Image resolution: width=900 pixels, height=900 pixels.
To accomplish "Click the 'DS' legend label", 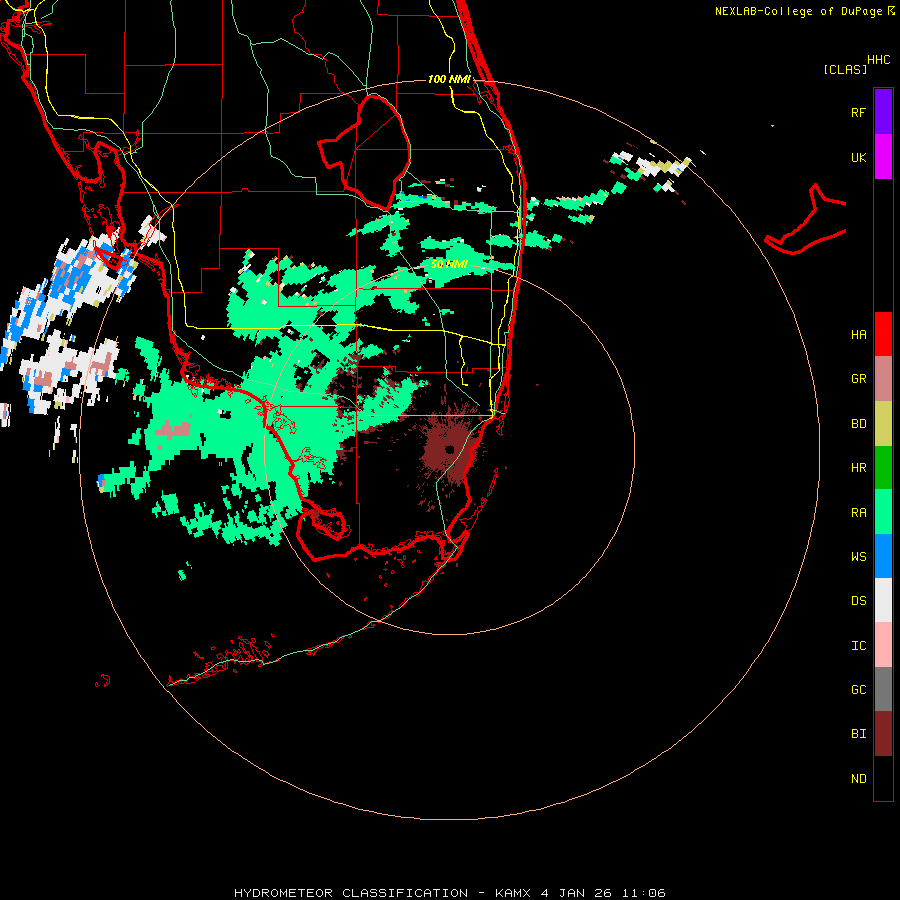I will pos(858,601).
